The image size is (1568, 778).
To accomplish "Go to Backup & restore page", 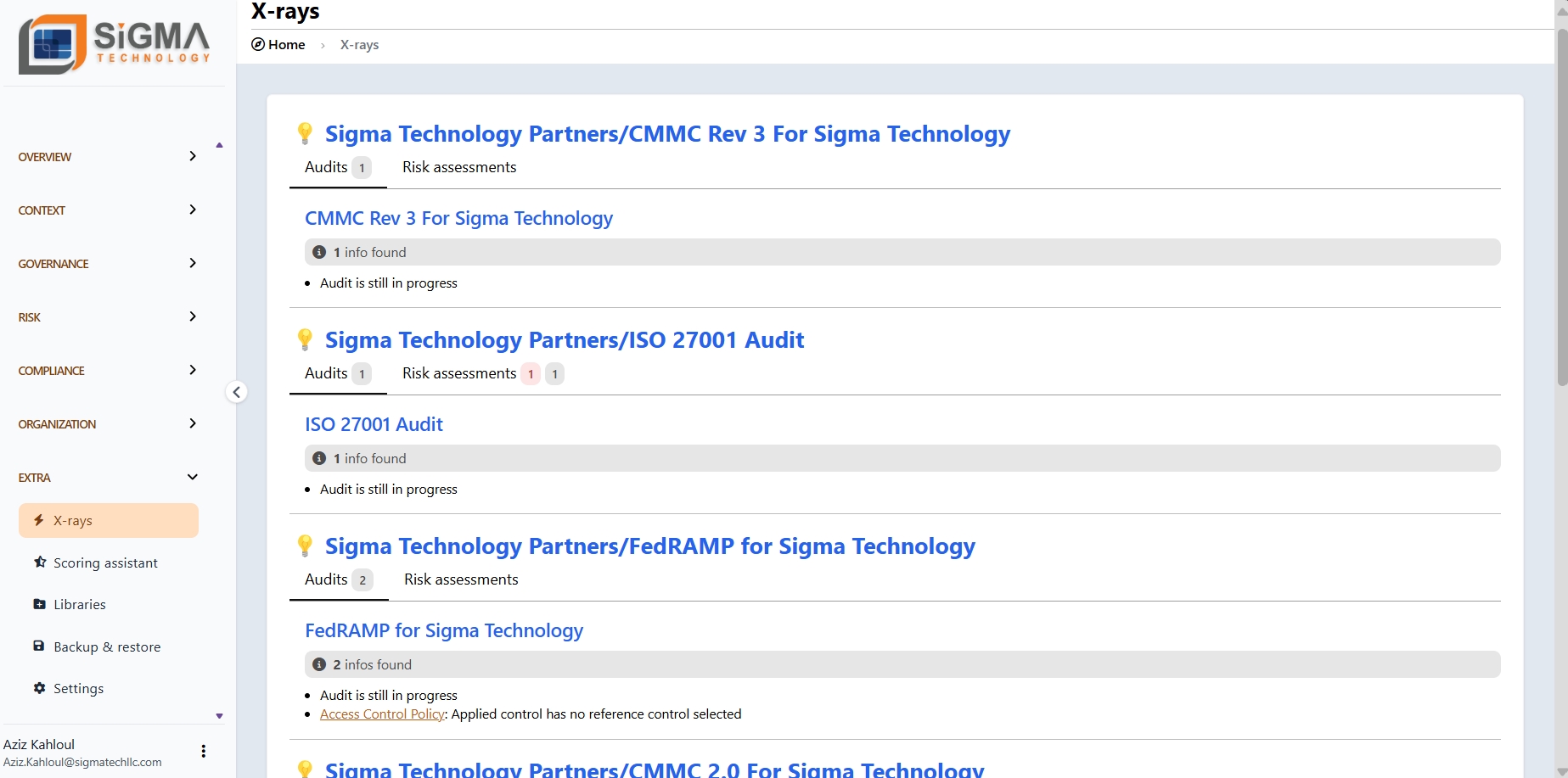I will click(x=106, y=646).
